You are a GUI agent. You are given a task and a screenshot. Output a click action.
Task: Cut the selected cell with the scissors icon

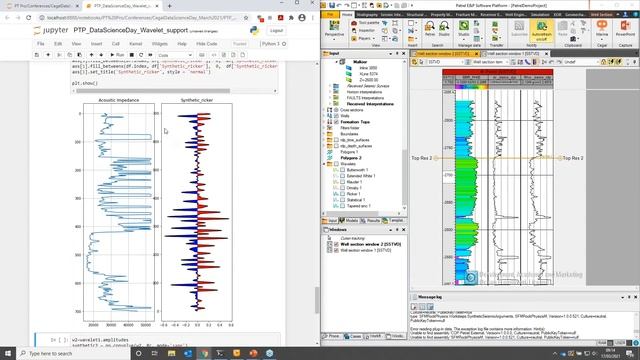click(x=60, y=55)
